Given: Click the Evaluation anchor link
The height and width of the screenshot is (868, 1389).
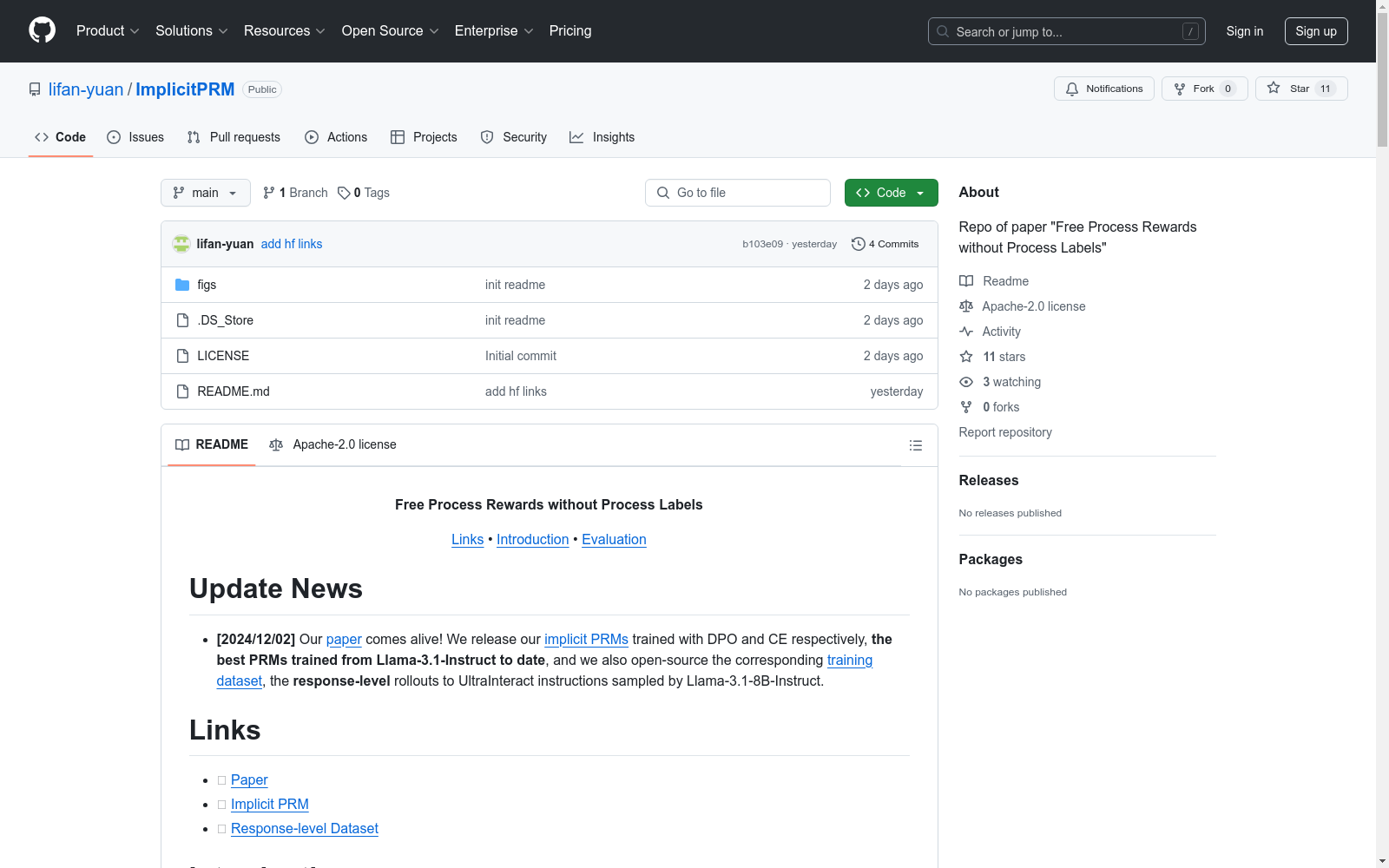Looking at the screenshot, I should click(614, 540).
